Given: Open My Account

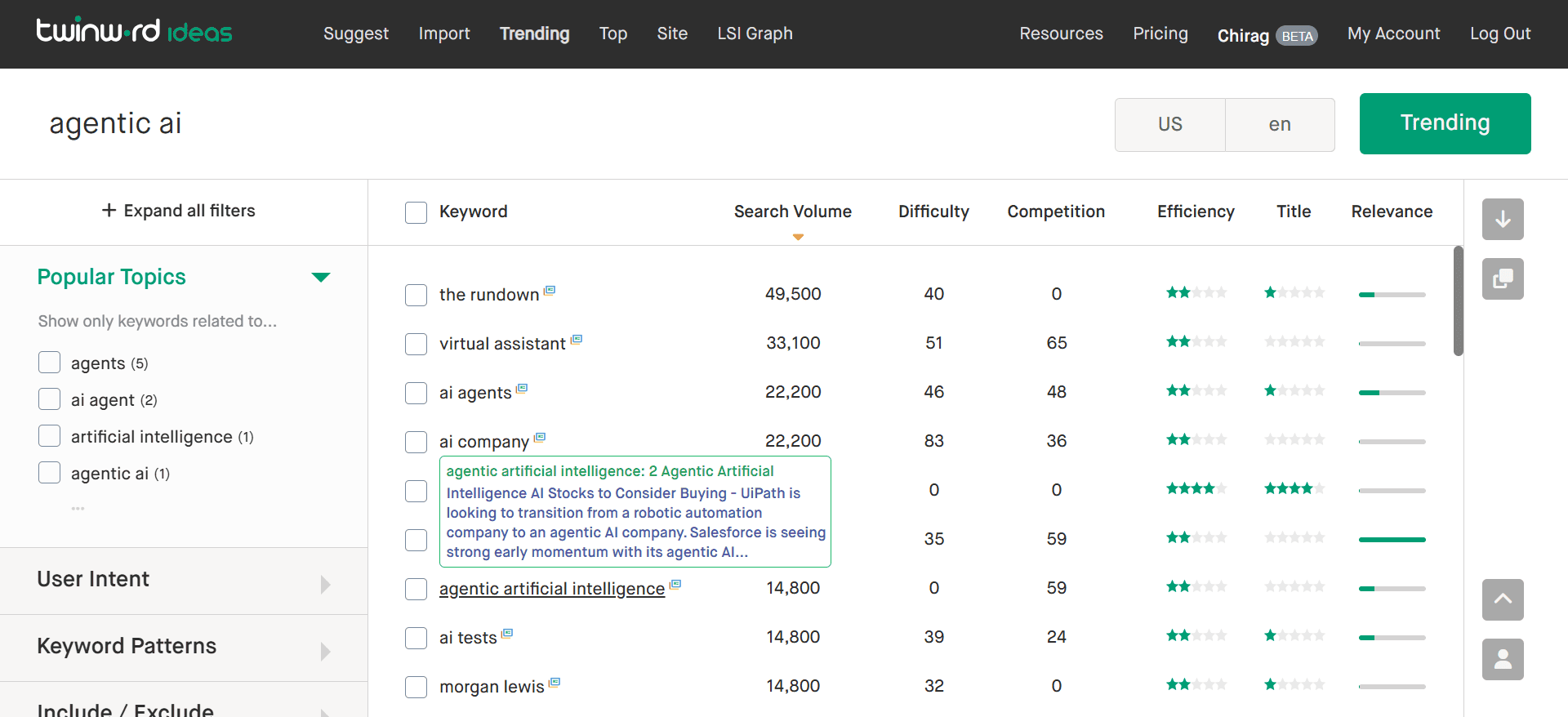Looking at the screenshot, I should tap(1394, 33).
